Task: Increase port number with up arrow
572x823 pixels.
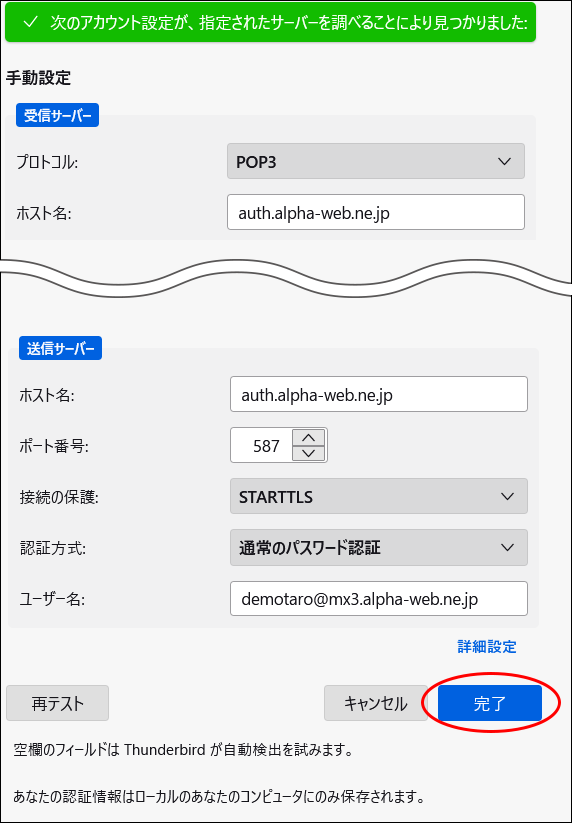Action: tap(309, 437)
